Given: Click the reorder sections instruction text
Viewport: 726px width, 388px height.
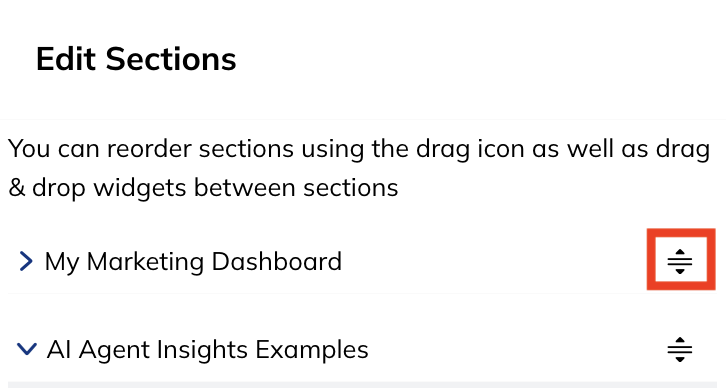Looking at the screenshot, I should point(359,168).
